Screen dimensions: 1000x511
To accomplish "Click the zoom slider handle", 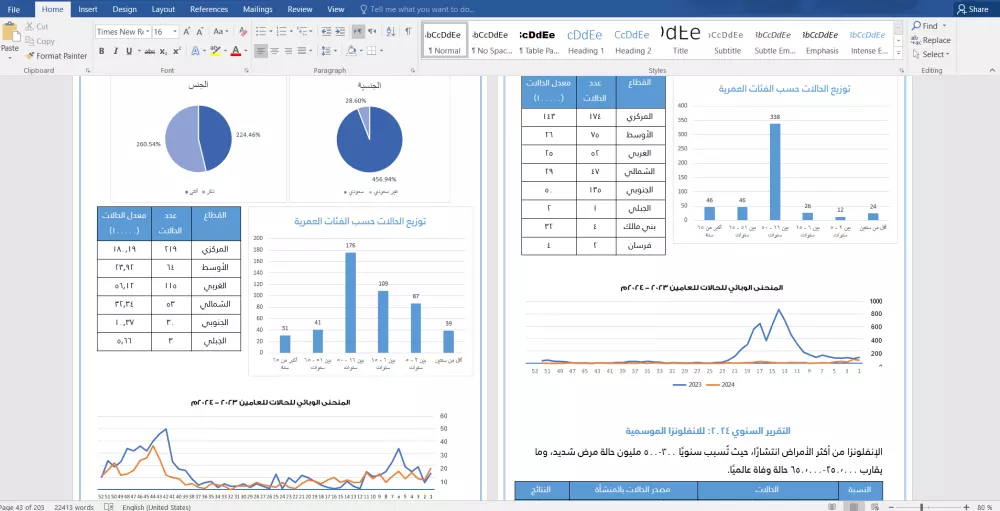I will pyautogui.click(x=921, y=507).
